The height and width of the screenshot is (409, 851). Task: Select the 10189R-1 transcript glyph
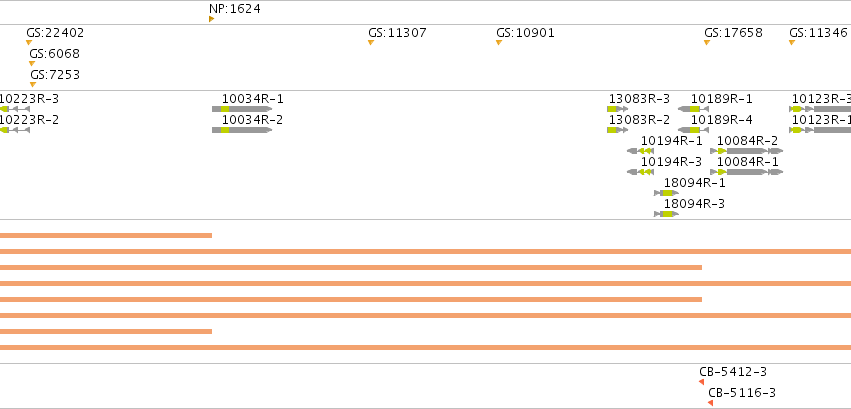(x=694, y=109)
